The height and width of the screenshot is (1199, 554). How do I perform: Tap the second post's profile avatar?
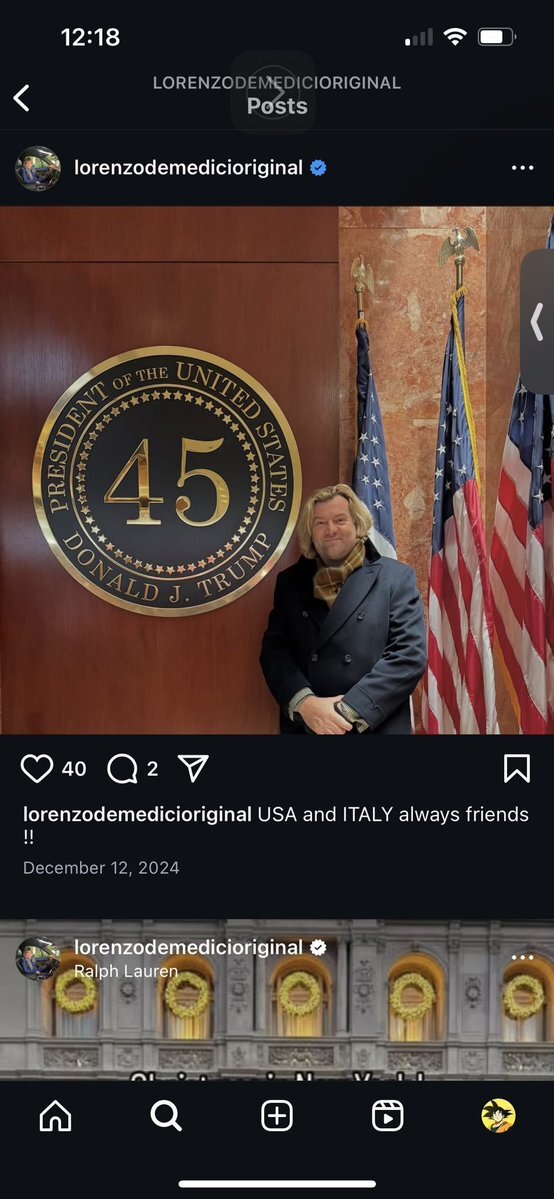tap(37, 959)
